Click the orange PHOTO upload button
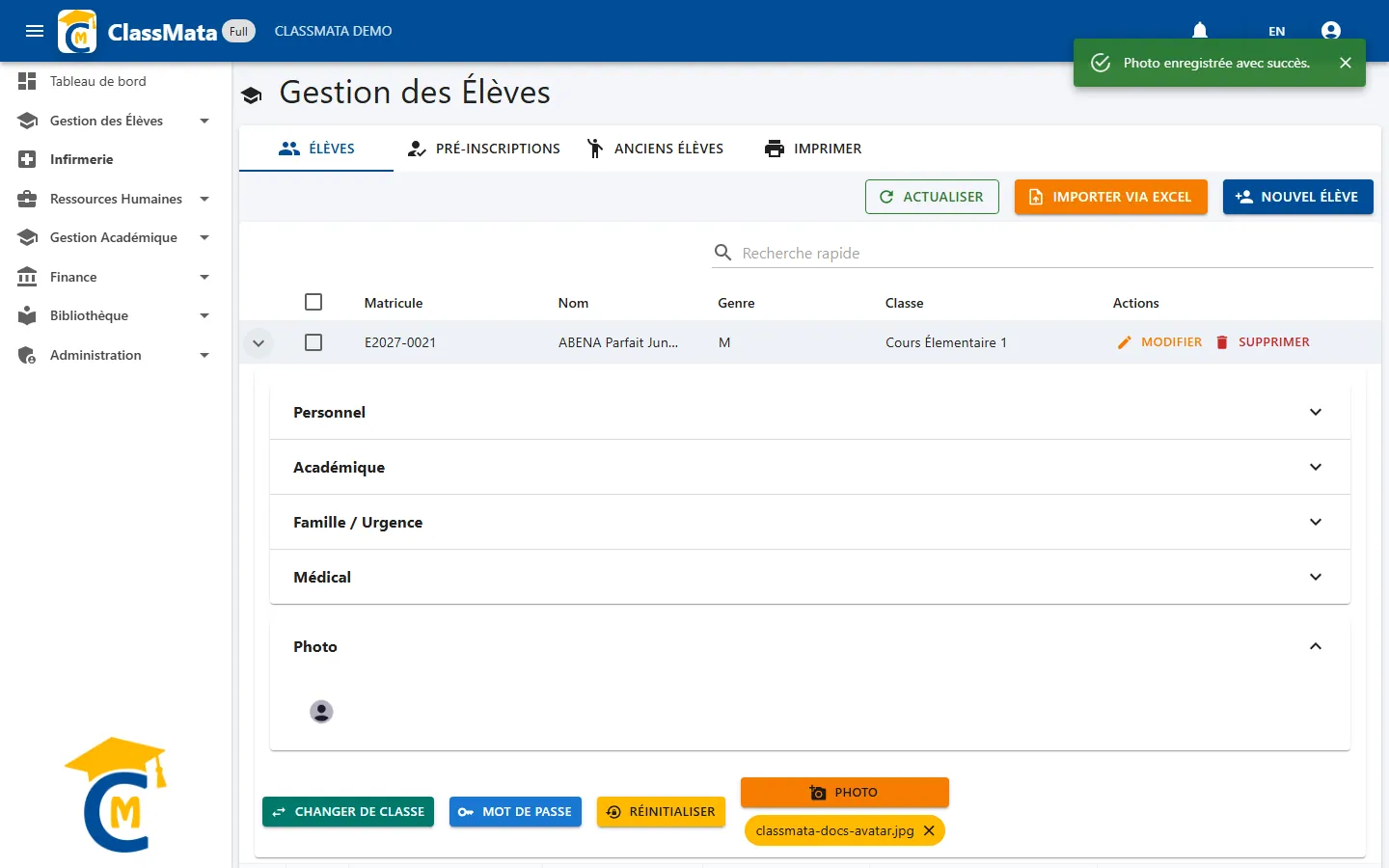The height and width of the screenshot is (868, 1389). [x=845, y=793]
